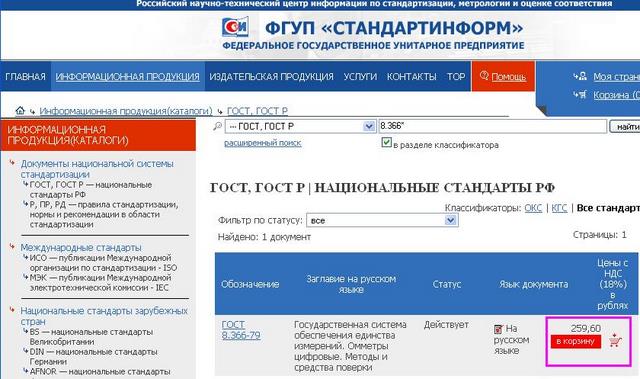Image resolution: width=640 pixels, height=379 pixels.
Task: Click the Действует status cell
Action: 446,325
